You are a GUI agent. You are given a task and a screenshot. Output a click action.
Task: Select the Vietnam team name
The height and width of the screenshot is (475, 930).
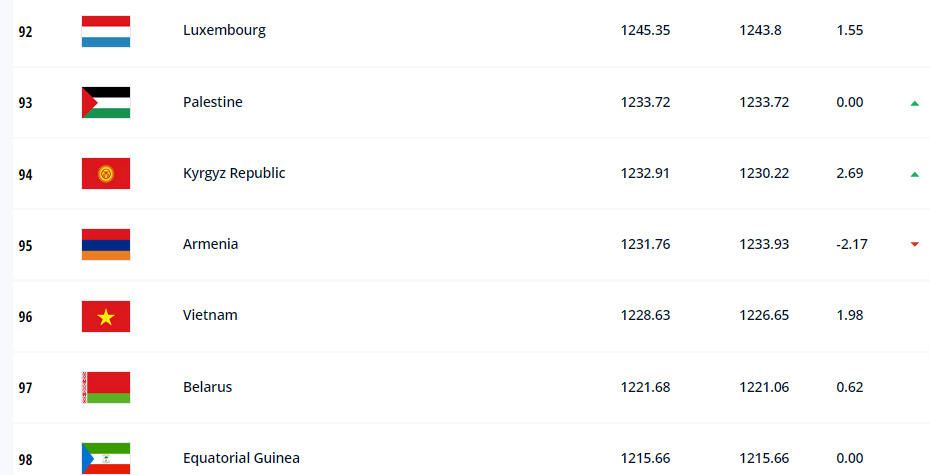[210, 315]
